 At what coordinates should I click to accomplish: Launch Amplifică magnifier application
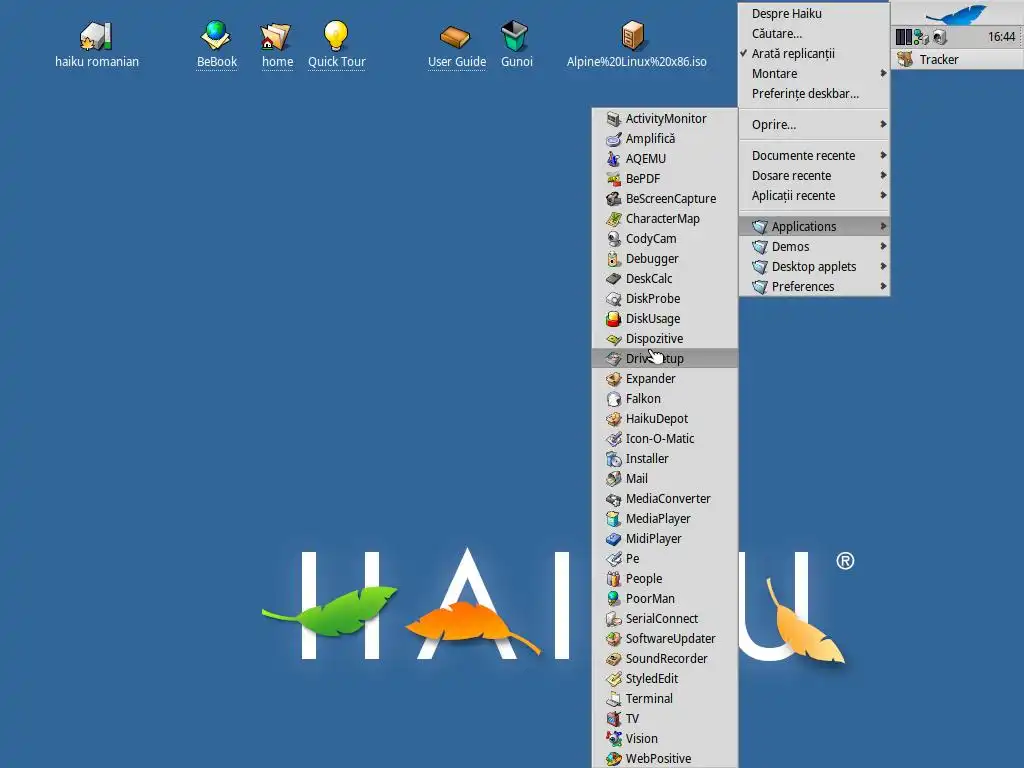point(665,138)
